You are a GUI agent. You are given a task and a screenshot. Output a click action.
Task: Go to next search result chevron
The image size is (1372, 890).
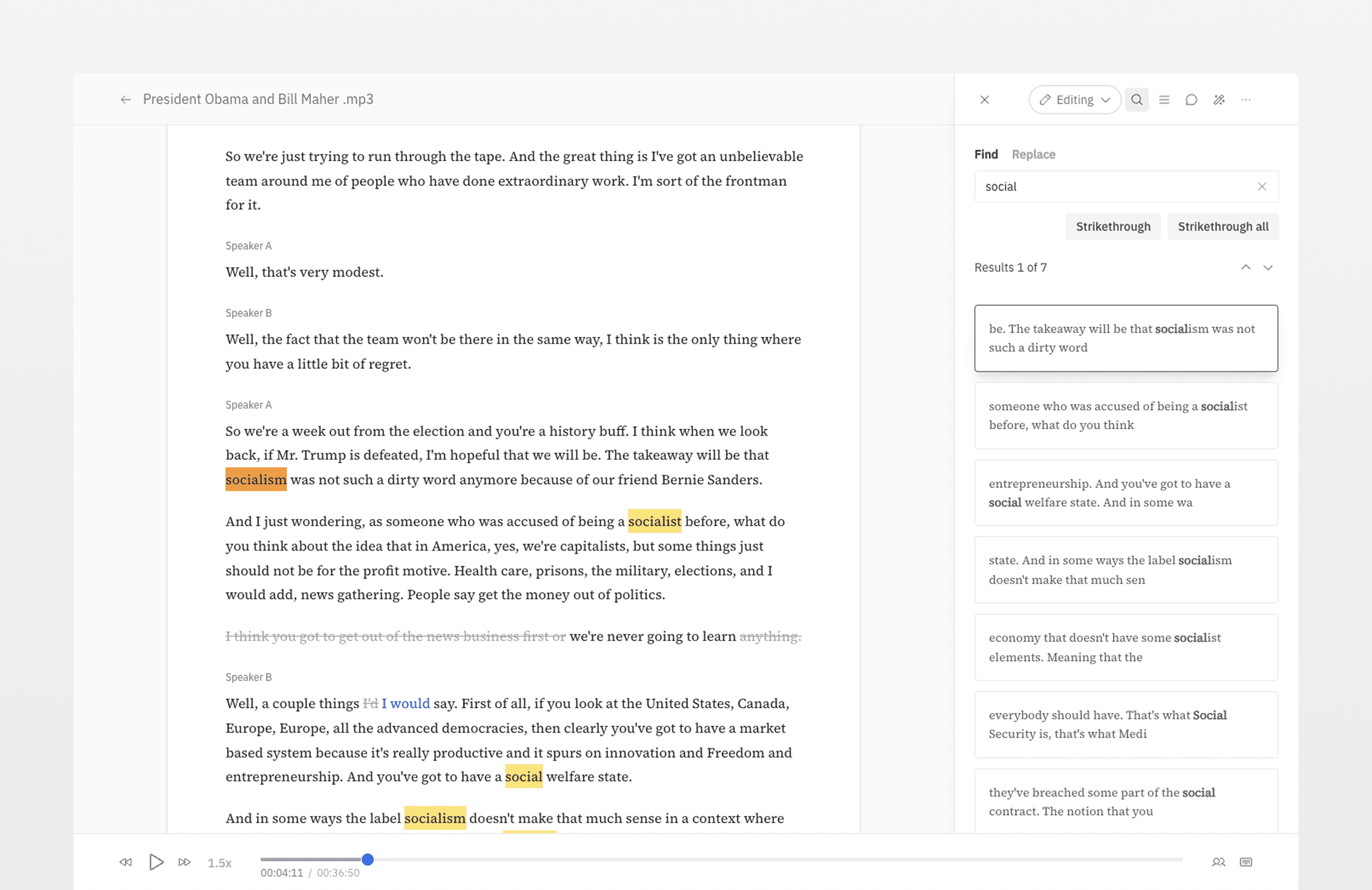[x=1268, y=267]
